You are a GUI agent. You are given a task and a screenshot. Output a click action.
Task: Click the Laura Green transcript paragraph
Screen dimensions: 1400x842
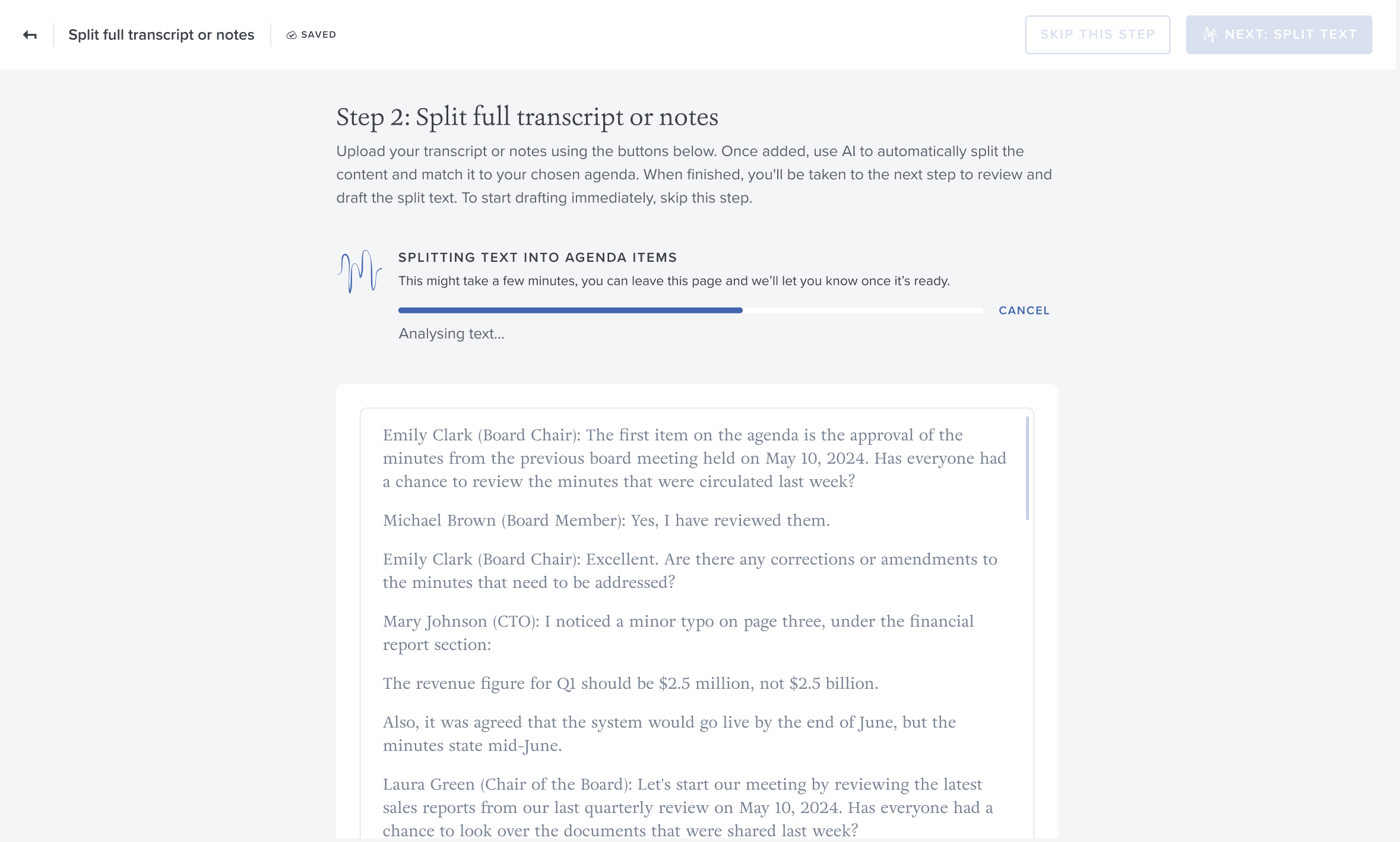coord(688,807)
